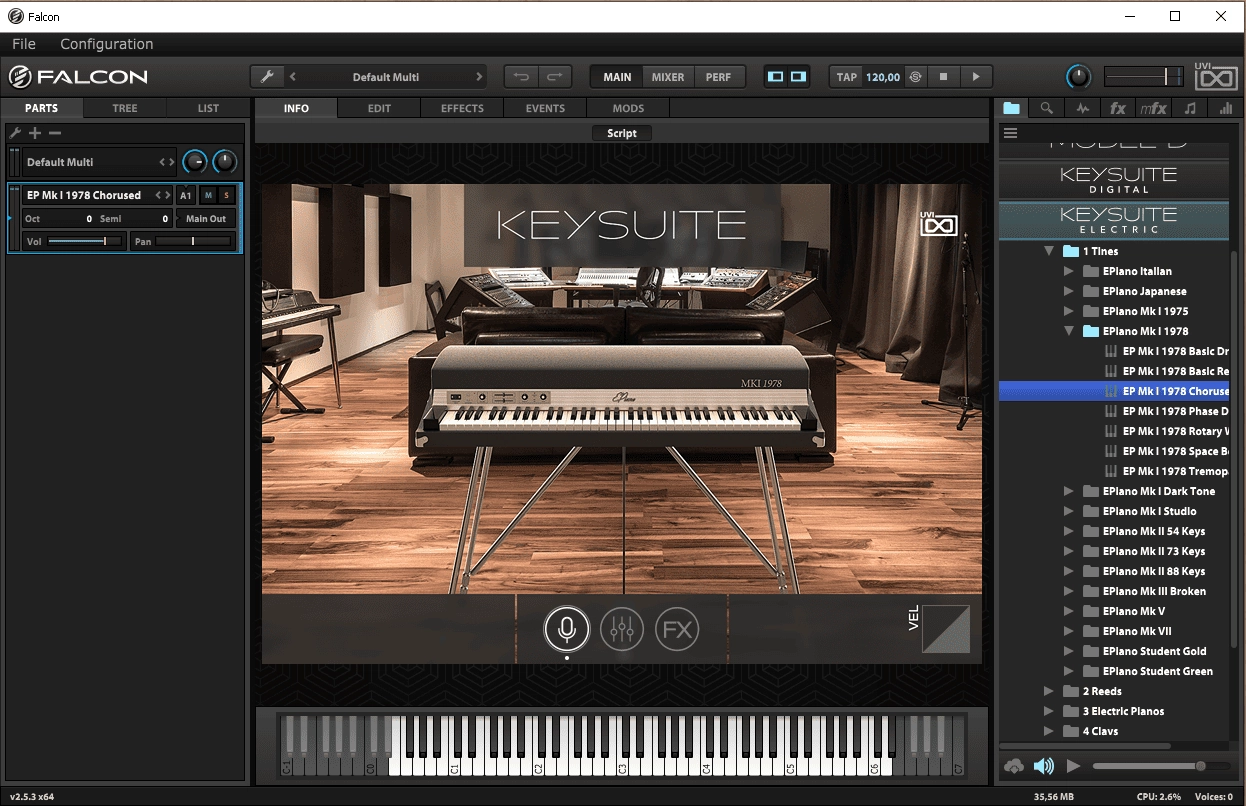
Task: Open the mixer sliders page in KeySuite
Action: click(622, 629)
